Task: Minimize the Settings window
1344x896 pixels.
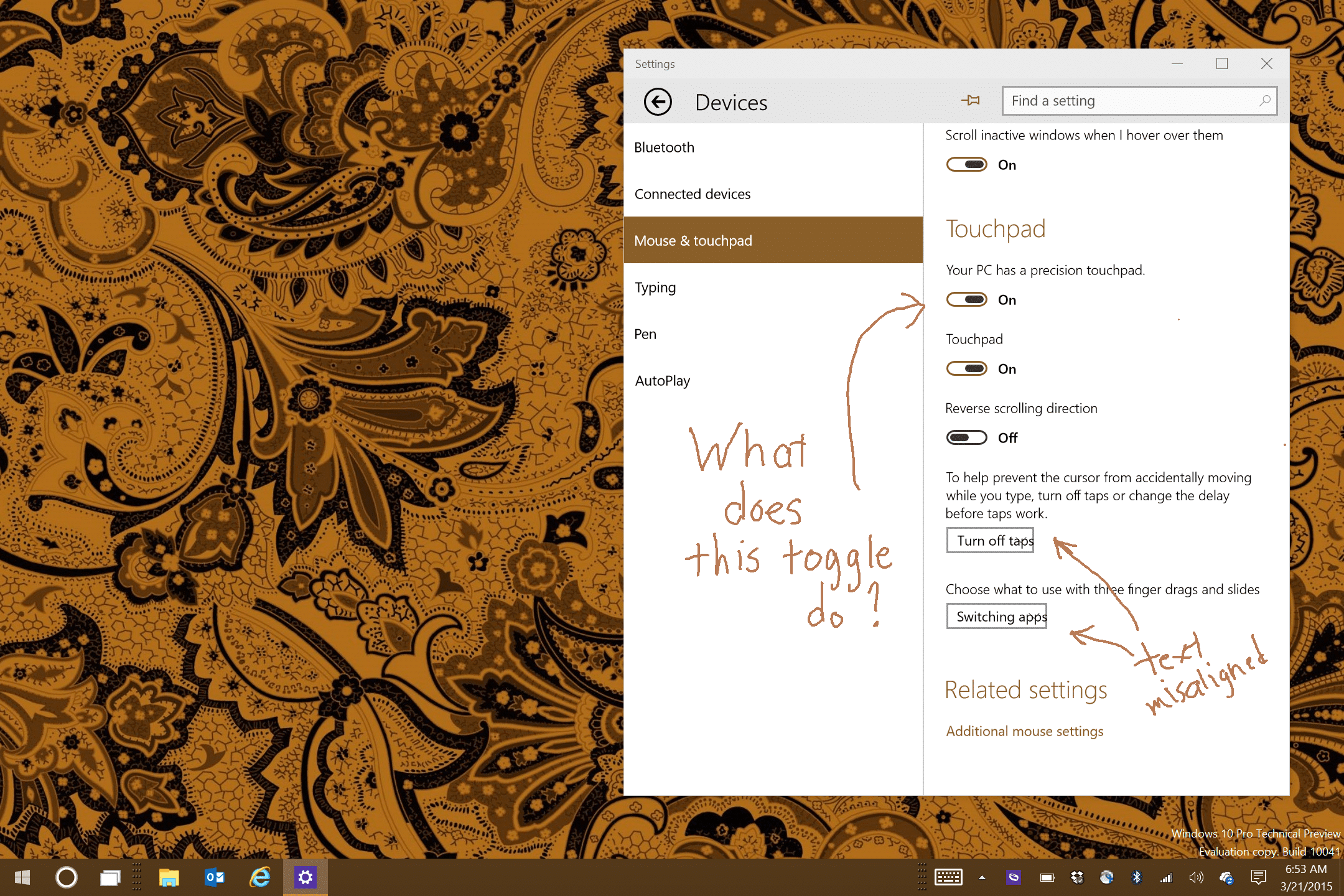Action: (x=1177, y=63)
